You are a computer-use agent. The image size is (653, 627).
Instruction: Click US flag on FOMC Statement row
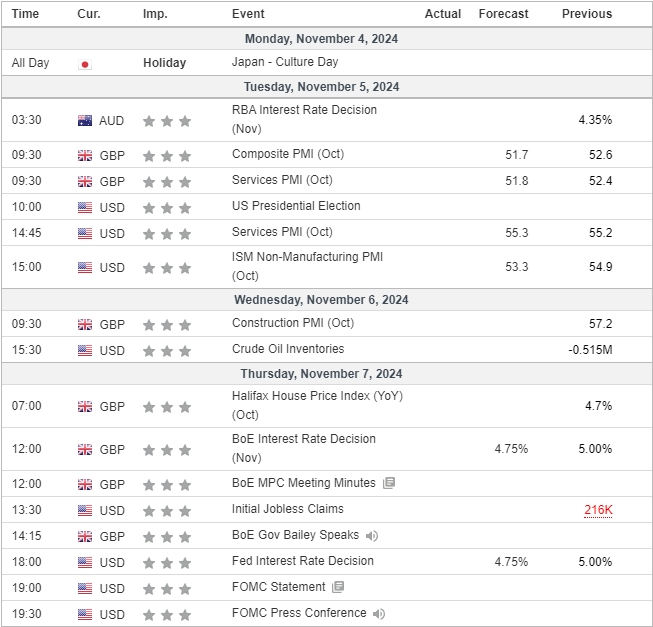[x=85, y=588]
